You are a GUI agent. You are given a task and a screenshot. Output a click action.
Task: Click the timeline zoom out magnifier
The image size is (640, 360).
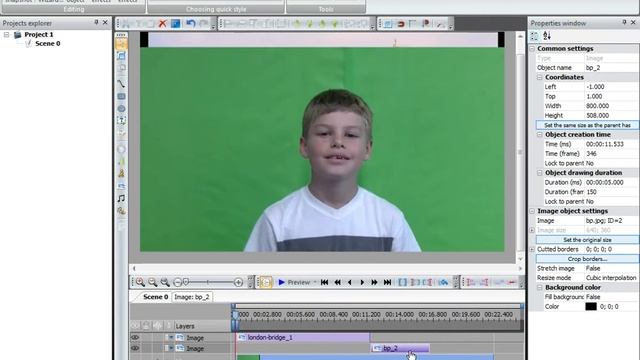click(153, 282)
